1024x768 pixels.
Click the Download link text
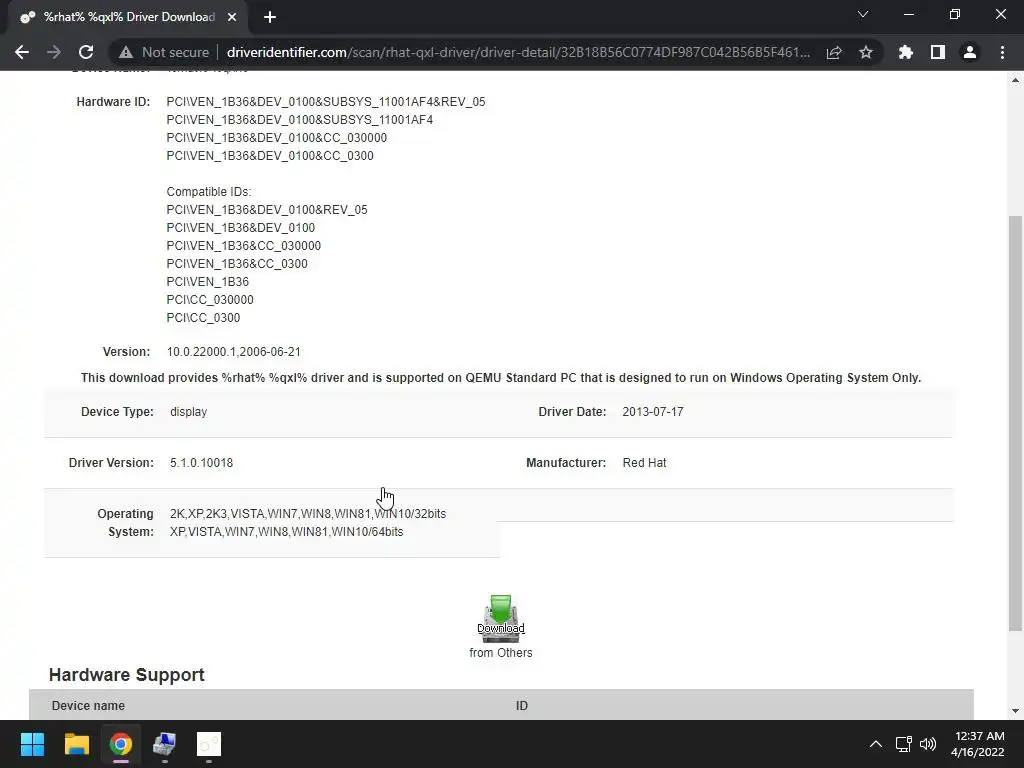point(501,628)
